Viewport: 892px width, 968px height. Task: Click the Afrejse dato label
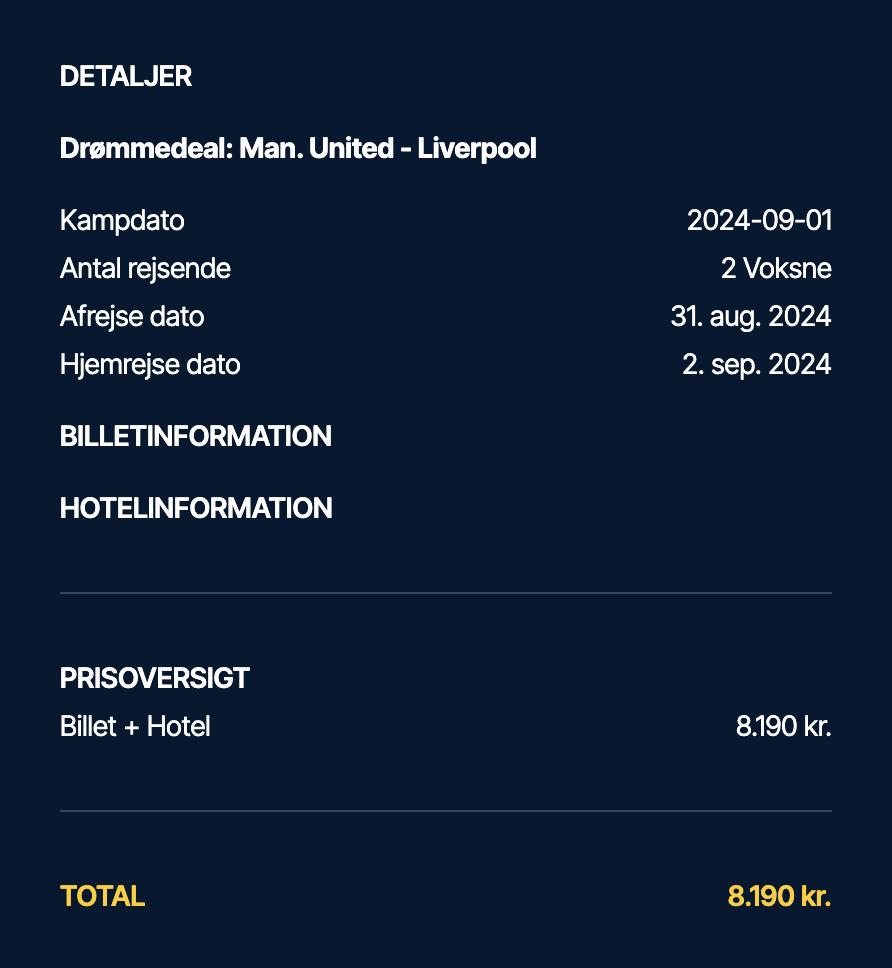[x=132, y=317]
